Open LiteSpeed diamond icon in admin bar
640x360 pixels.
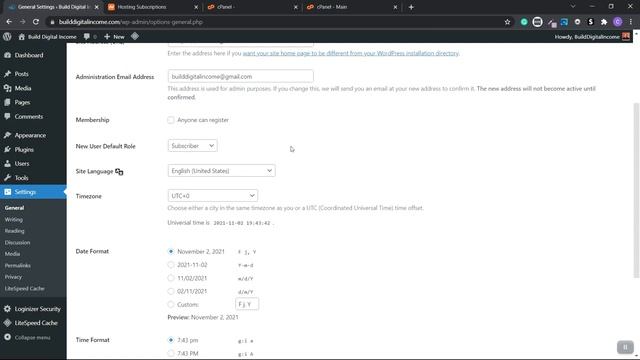click(x=135, y=36)
